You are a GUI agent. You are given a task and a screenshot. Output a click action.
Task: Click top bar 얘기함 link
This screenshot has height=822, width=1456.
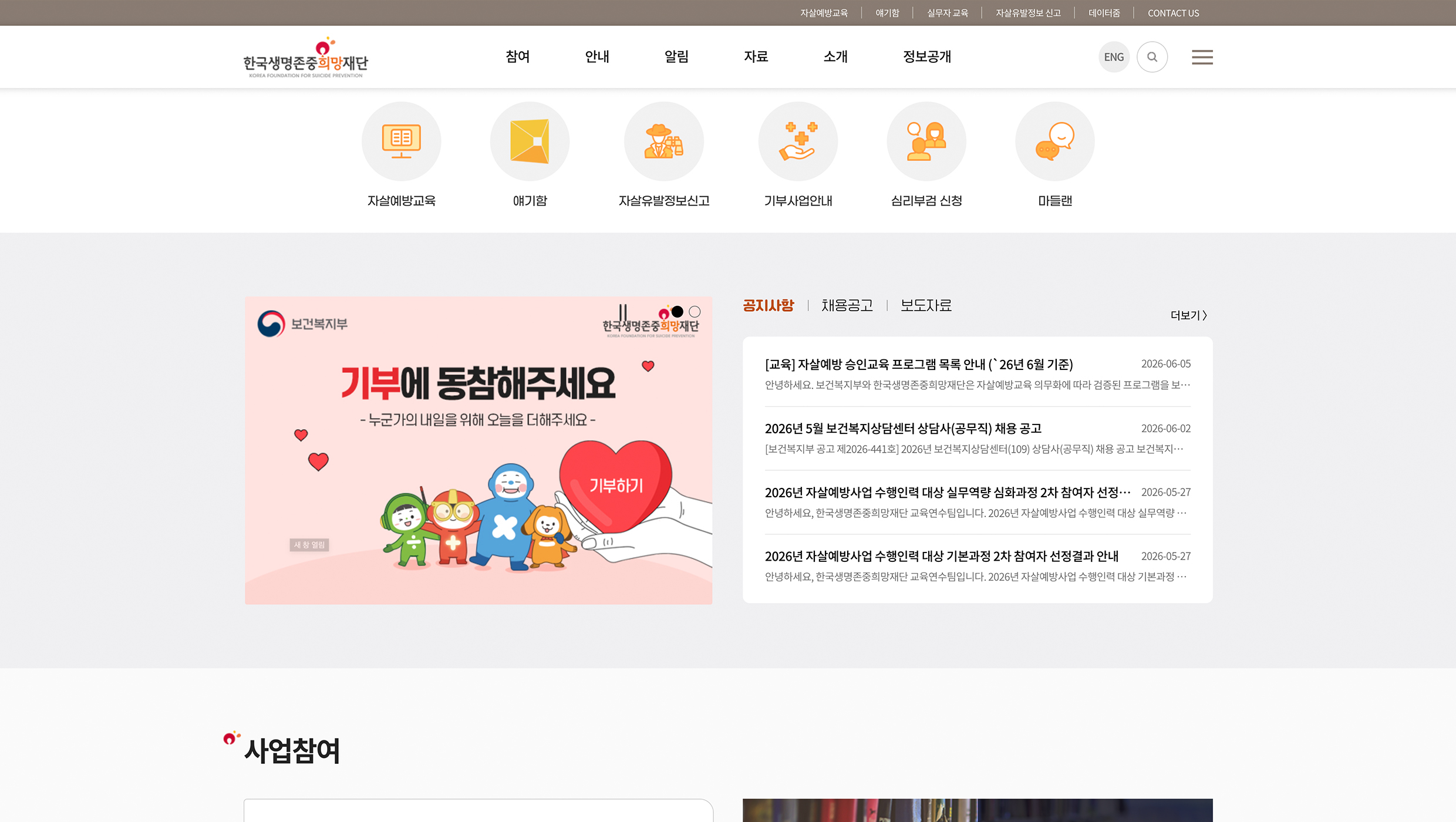887,13
